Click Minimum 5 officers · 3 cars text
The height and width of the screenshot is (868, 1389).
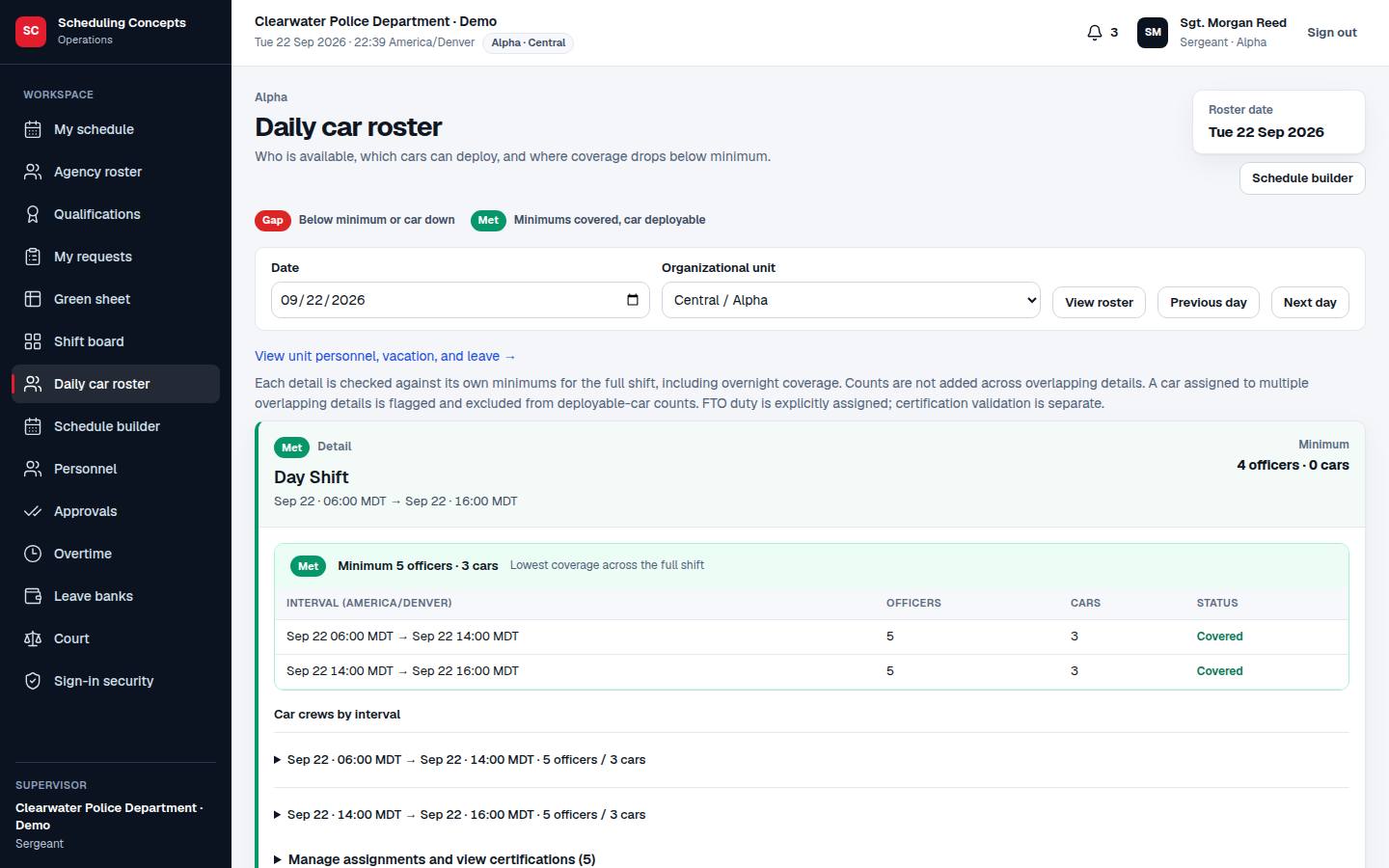[418, 566]
